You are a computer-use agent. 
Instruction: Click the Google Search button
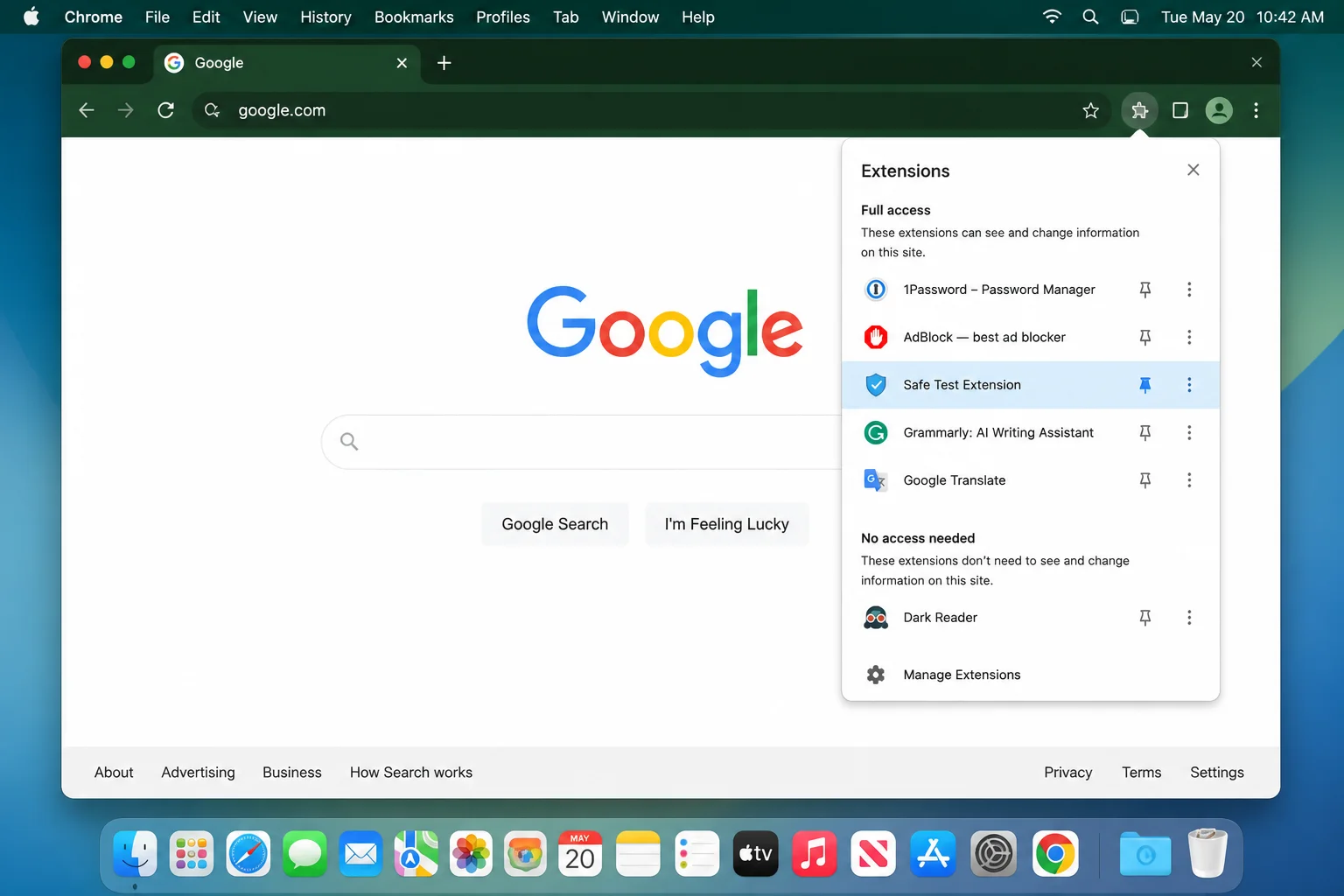[x=555, y=524]
